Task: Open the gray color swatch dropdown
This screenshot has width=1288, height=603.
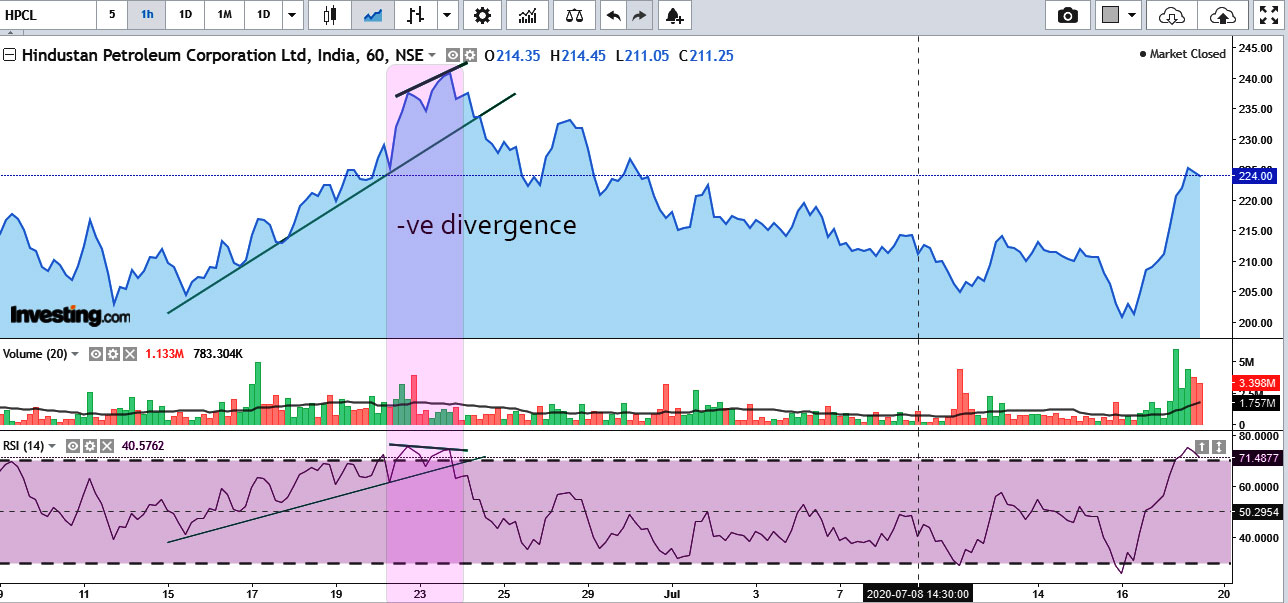Action: pos(1119,15)
